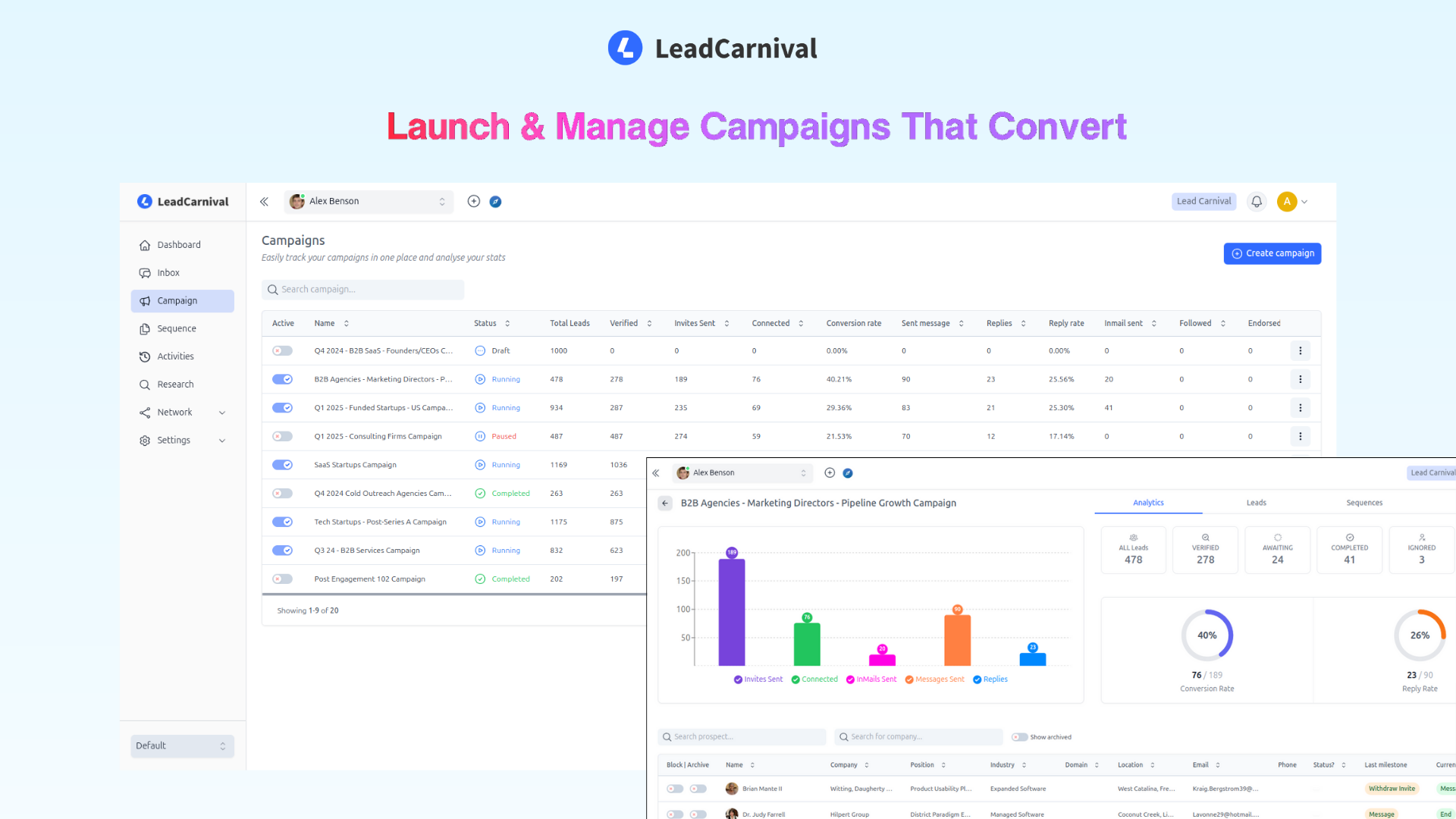The width and height of the screenshot is (1456, 819).
Task: Click the blue compass icon in top bar
Action: pos(495,202)
